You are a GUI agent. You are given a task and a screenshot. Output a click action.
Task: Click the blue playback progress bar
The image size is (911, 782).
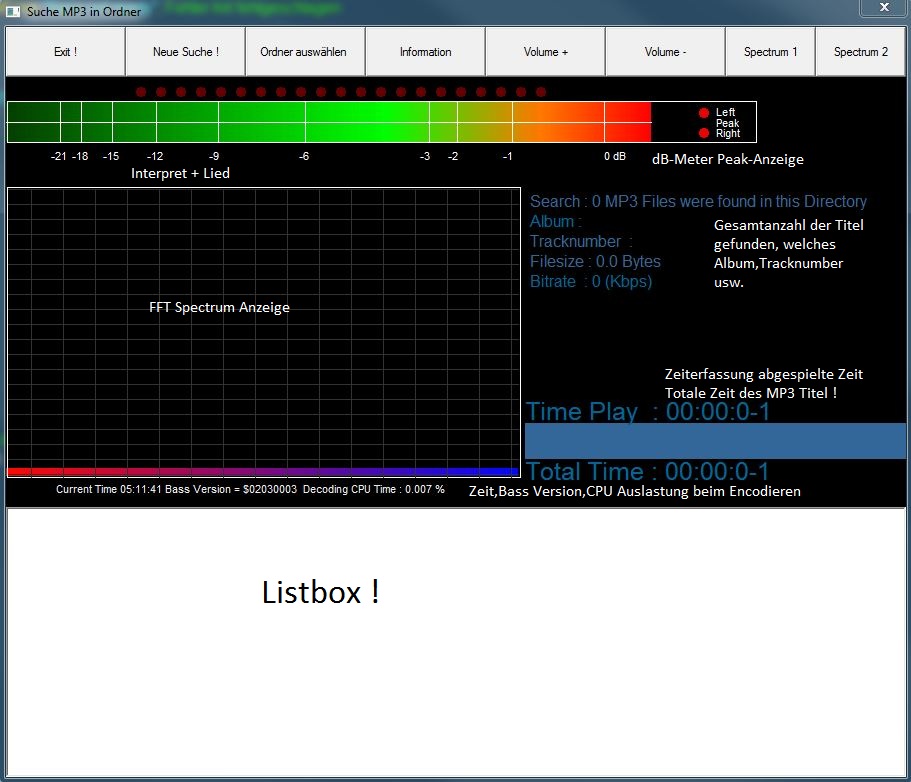715,441
